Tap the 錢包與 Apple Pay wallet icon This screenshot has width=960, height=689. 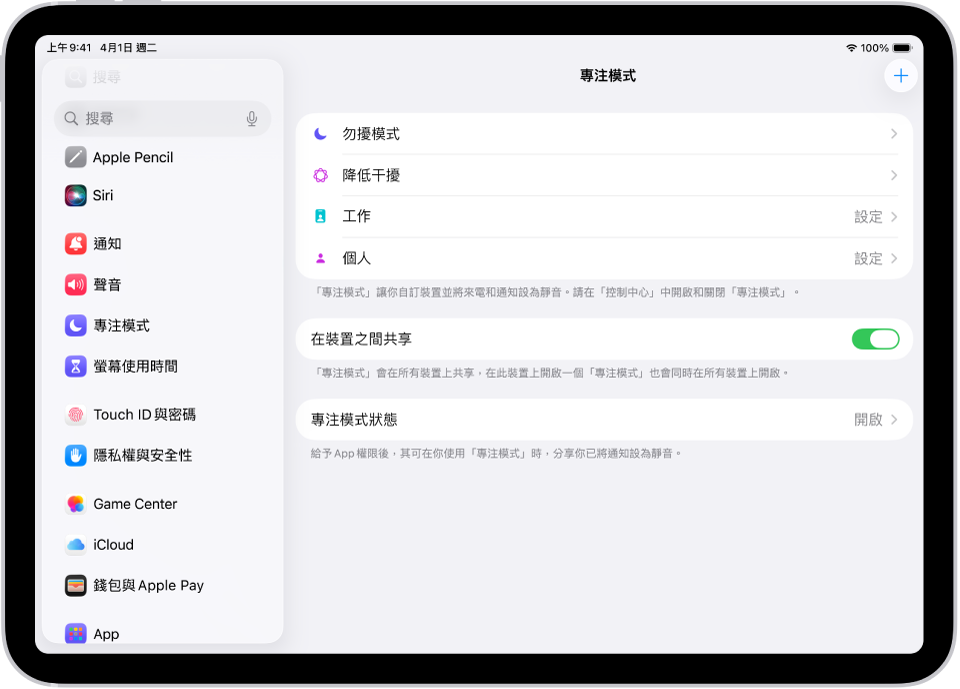(75, 585)
